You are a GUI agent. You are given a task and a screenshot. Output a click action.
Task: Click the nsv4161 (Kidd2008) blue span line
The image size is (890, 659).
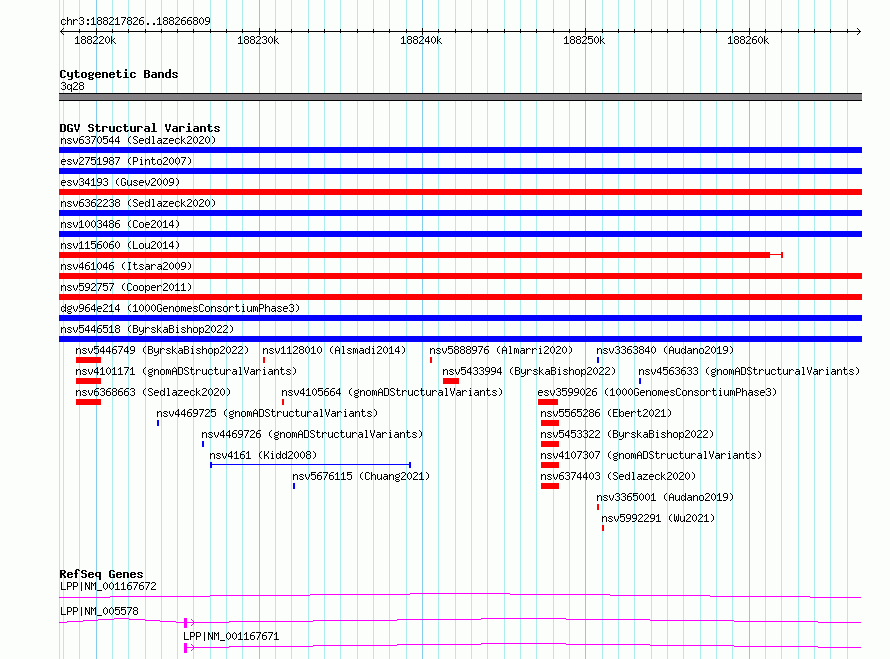pos(310,465)
